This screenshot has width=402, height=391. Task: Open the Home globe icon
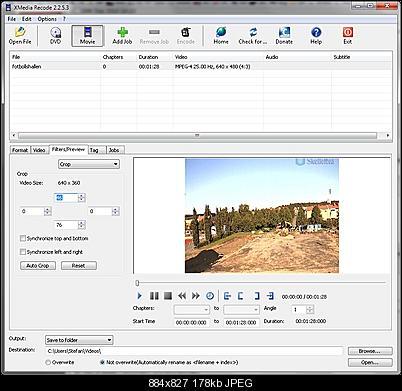click(221, 36)
